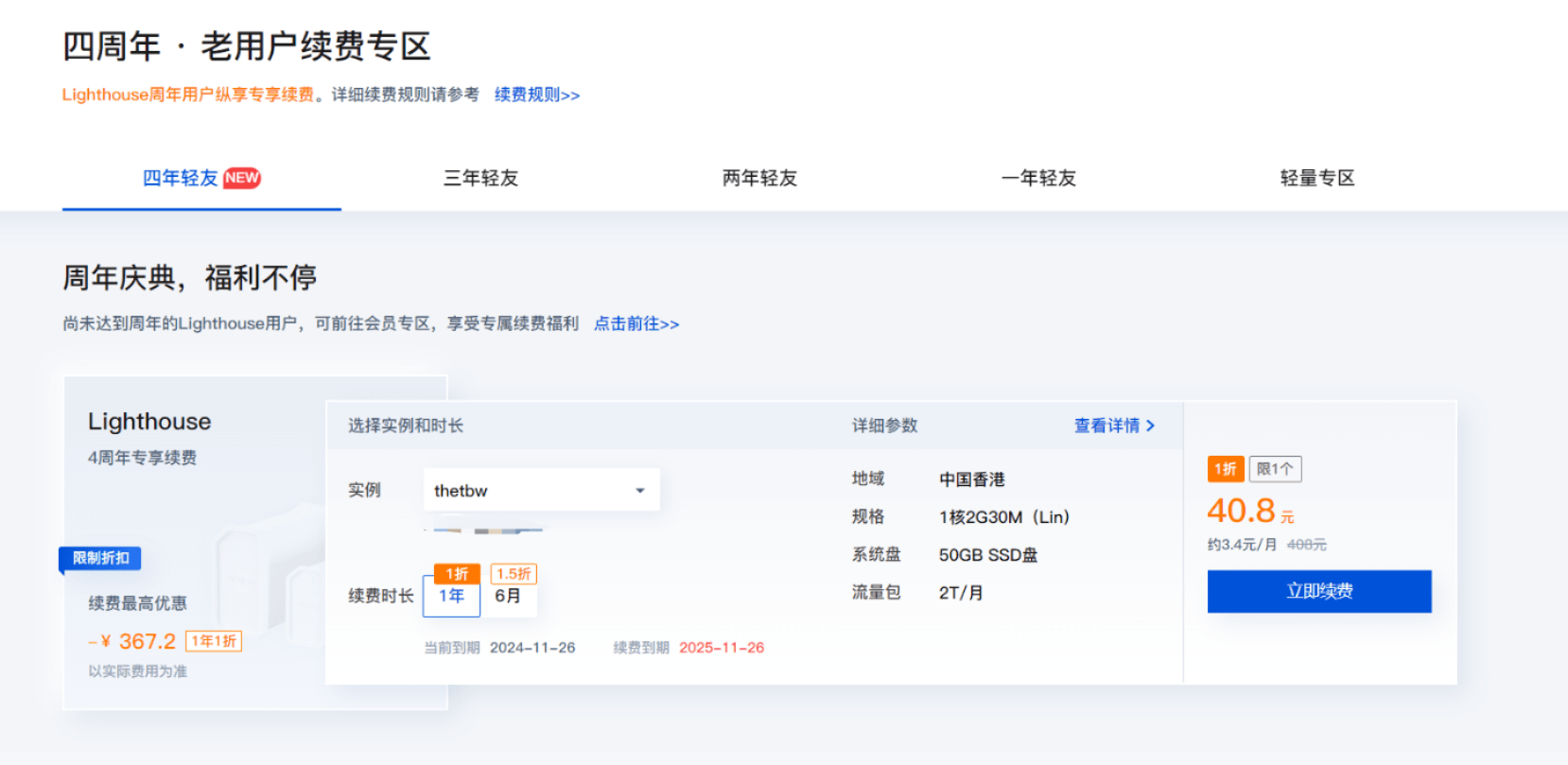Switch to the 两年轻友 tab

(x=759, y=178)
